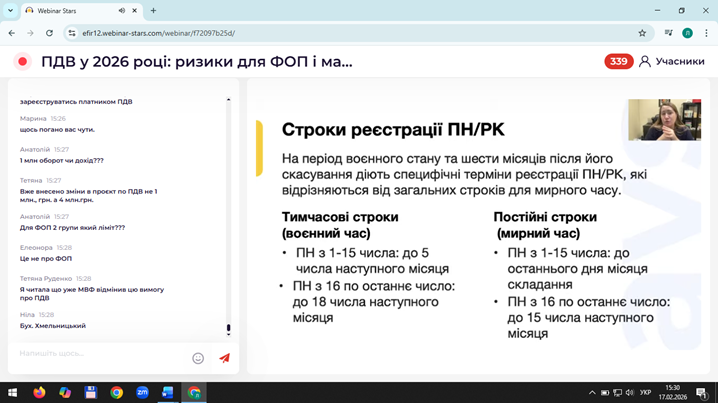Toggle the system volume icon in tray
718x403 pixels.
coord(629,392)
